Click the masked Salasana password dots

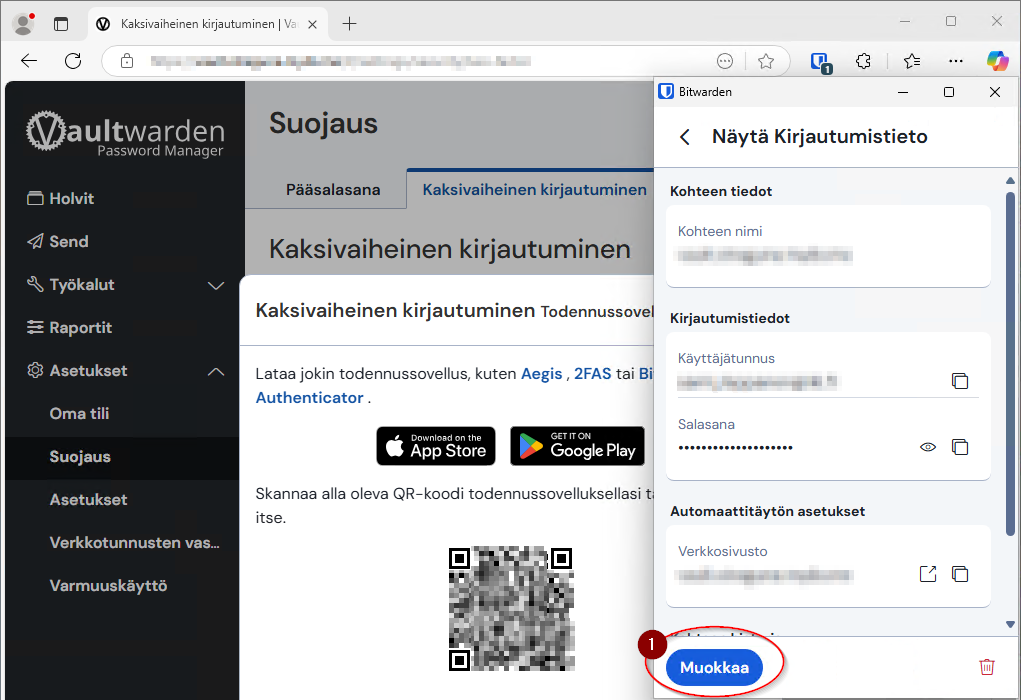(x=735, y=447)
